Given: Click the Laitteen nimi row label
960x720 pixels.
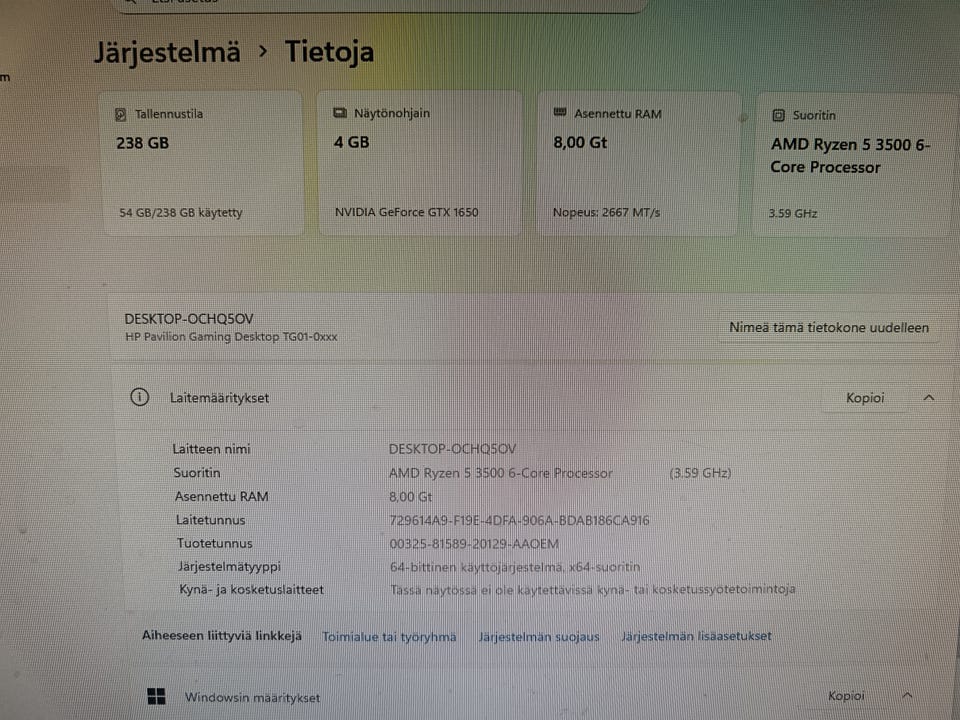Looking at the screenshot, I should [x=211, y=449].
